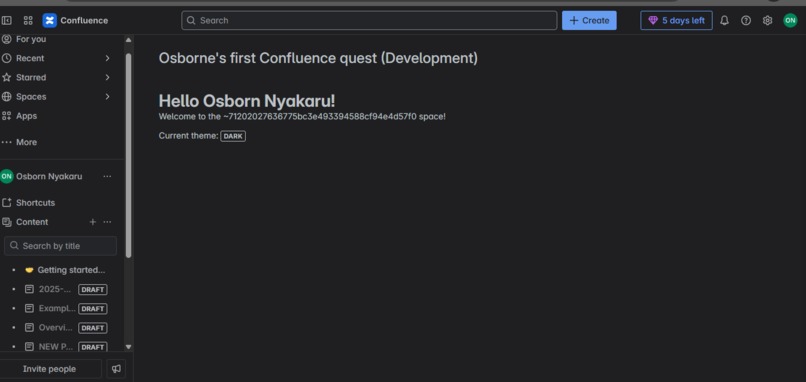The image size is (806, 382).
Task: Open the help question mark icon
Action: 746,21
